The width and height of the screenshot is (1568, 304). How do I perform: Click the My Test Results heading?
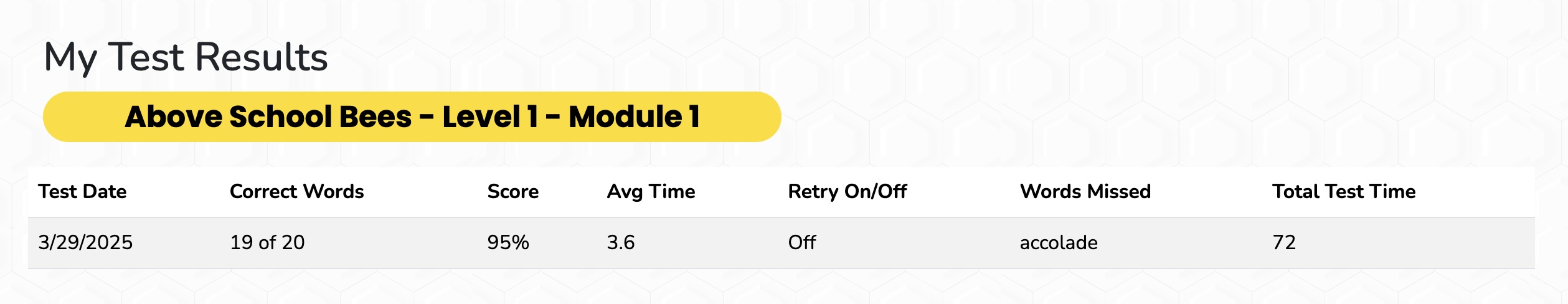point(186,58)
